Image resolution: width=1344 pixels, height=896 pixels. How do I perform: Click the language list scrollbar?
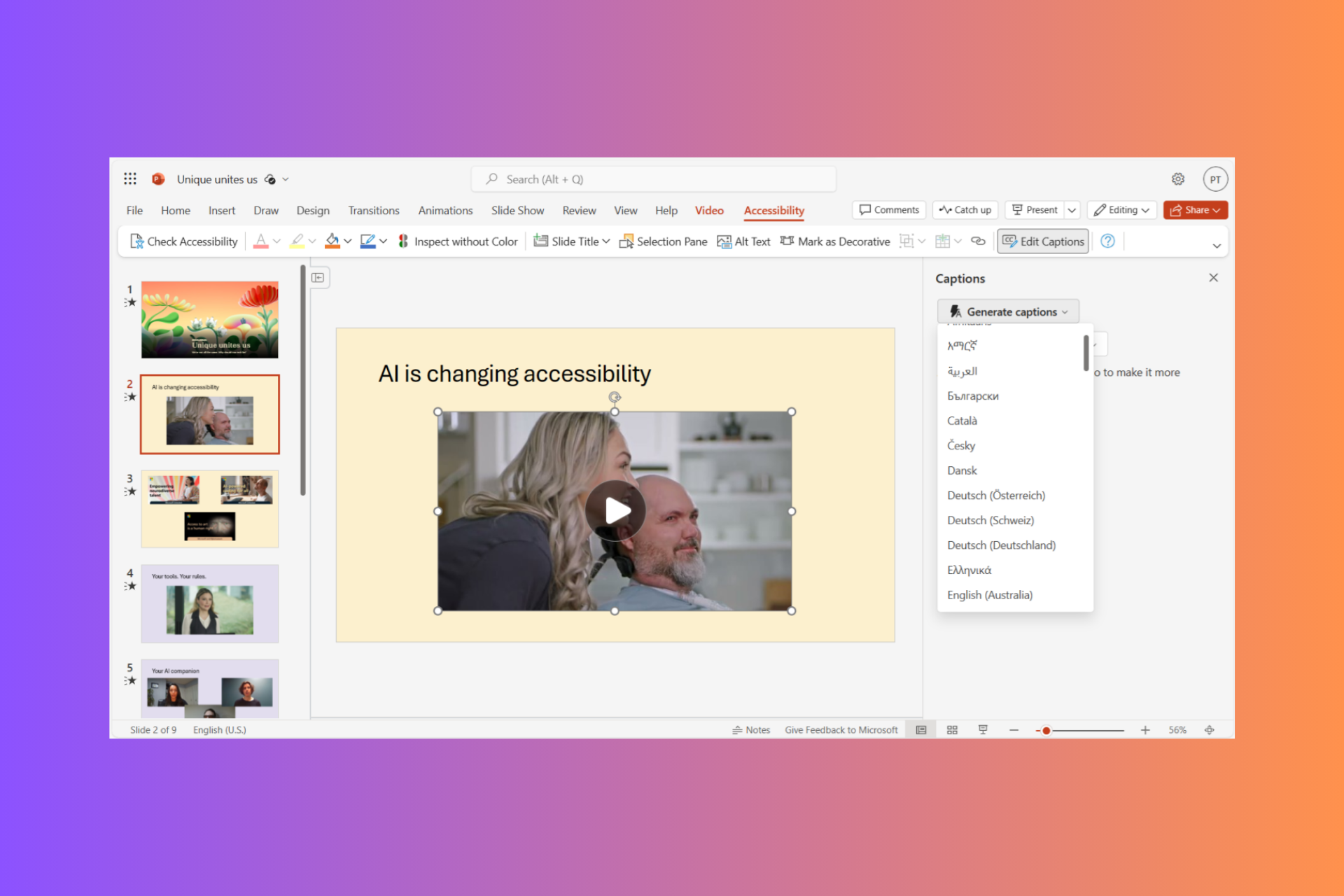(x=1086, y=352)
